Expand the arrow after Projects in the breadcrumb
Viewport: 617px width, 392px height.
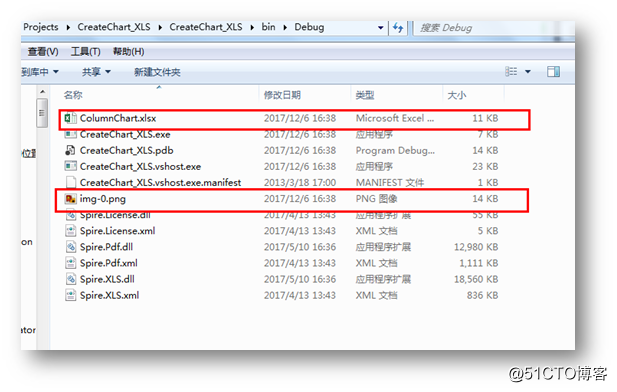tap(68, 28)
